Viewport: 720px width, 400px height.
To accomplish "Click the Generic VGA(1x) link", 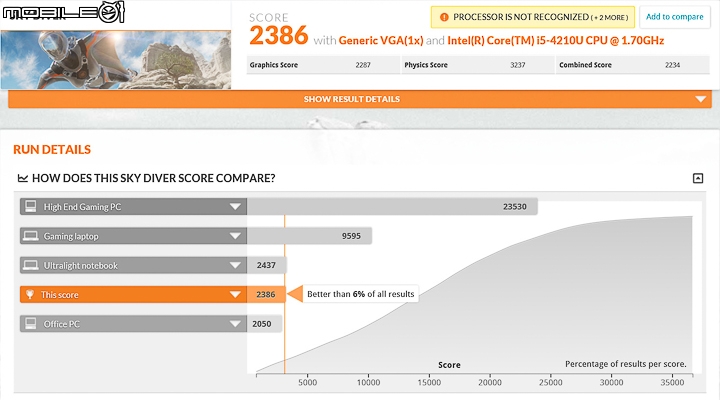I will click(381, 41).
